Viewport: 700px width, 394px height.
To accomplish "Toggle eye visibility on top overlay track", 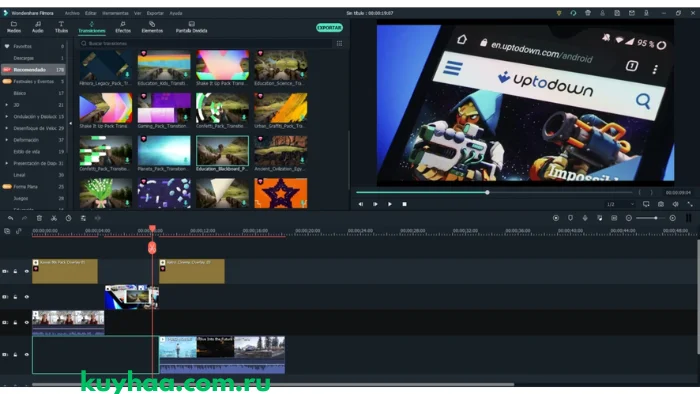I will tap(27, 271).
